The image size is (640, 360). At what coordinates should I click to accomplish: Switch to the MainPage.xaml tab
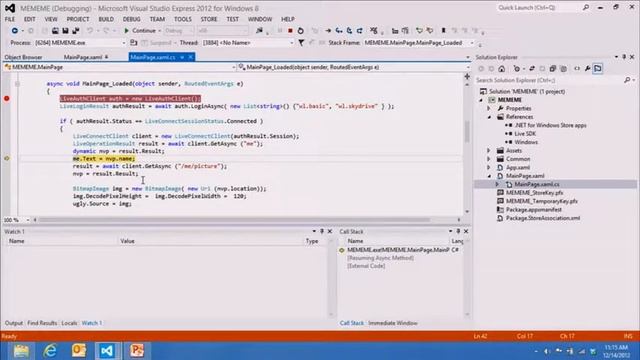83,57
